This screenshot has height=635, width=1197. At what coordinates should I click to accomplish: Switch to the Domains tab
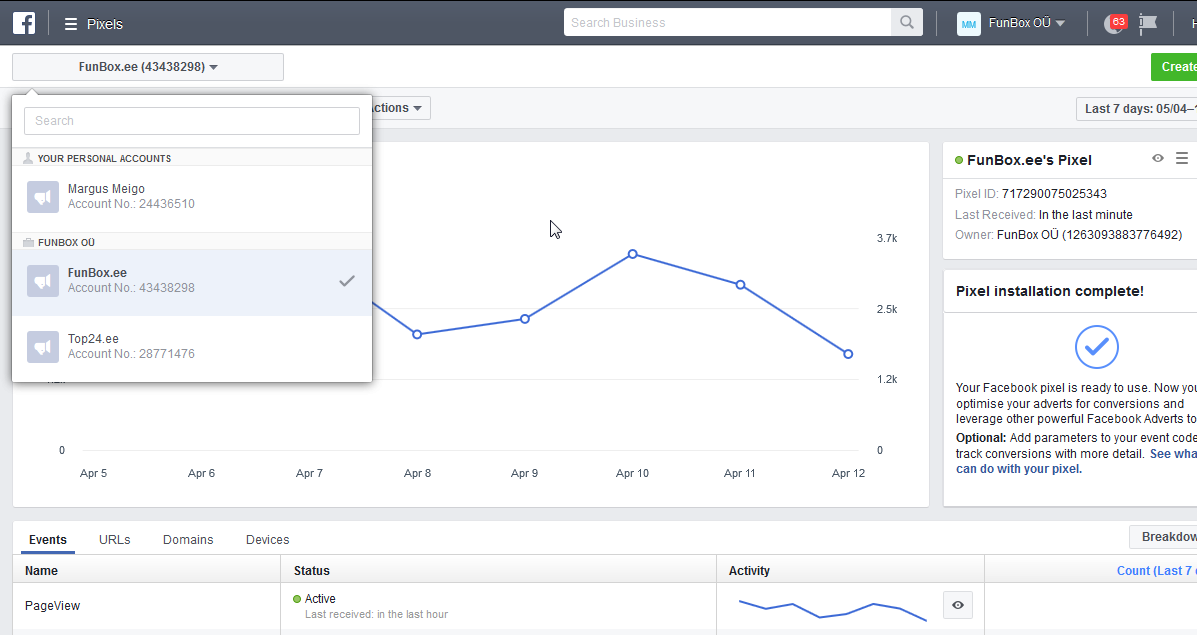point(188,540)
